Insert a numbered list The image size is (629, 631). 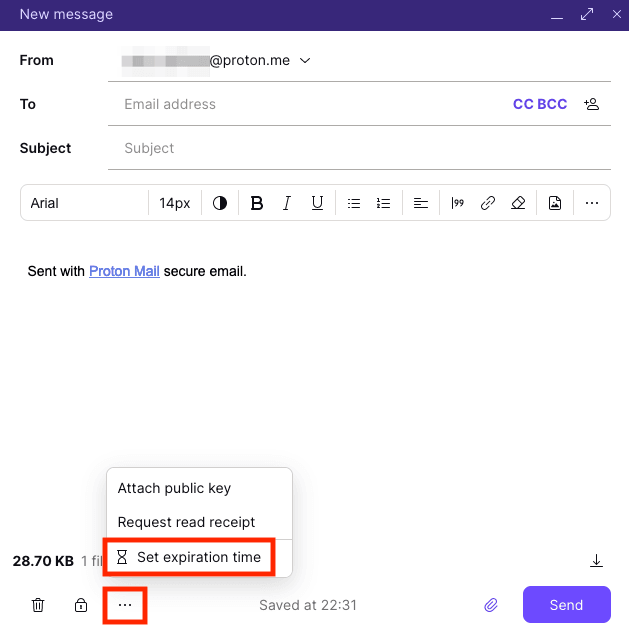[384, 203]
